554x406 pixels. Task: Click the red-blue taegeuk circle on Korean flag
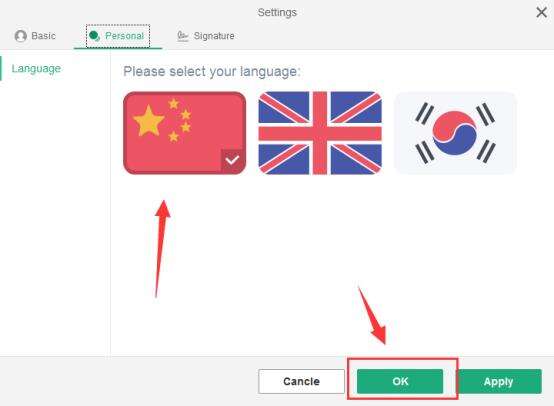(x=455, y=133)
